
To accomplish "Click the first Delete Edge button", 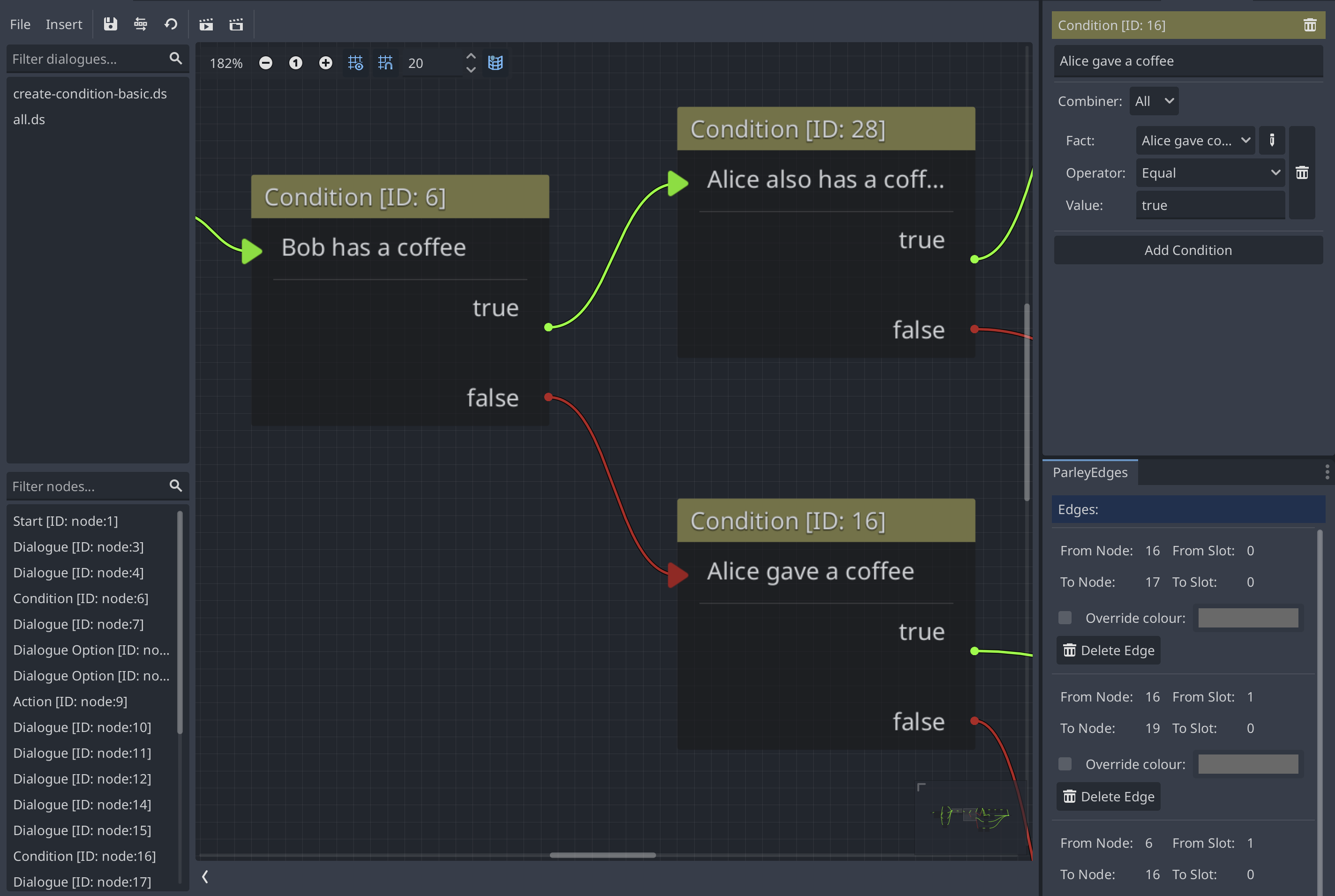I will tap(1108, 650).
